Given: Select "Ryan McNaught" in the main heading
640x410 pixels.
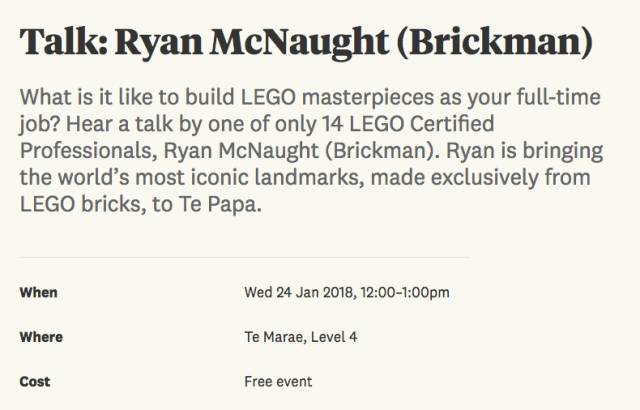Looking at the screenshot, I should [251, 43].
